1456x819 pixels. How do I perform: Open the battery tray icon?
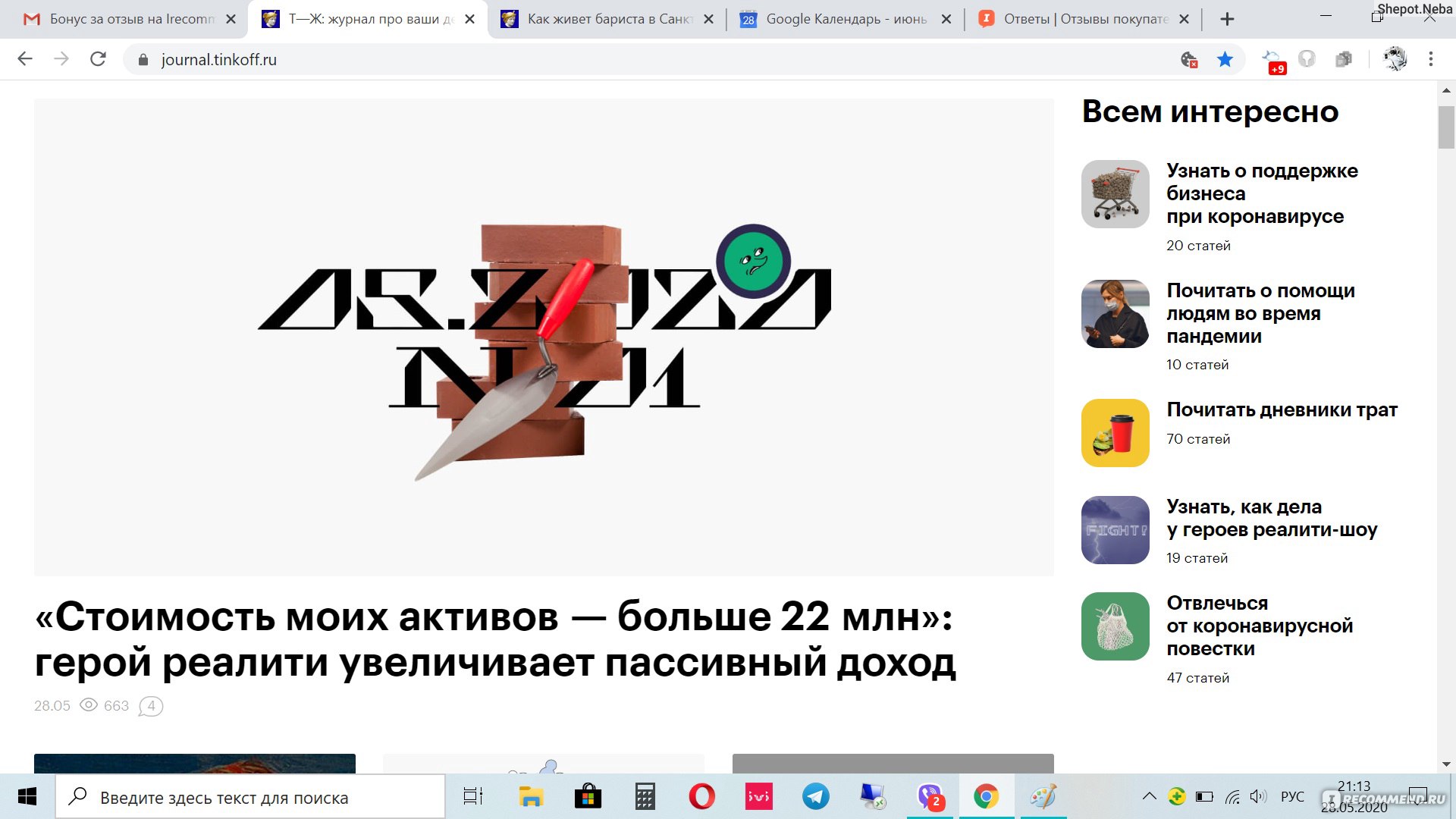point(1204,796)
